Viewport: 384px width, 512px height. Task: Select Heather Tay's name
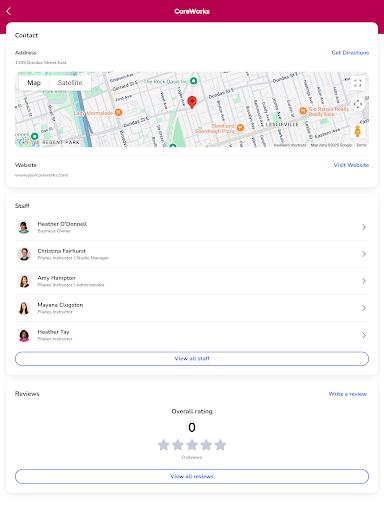[53, 332]
